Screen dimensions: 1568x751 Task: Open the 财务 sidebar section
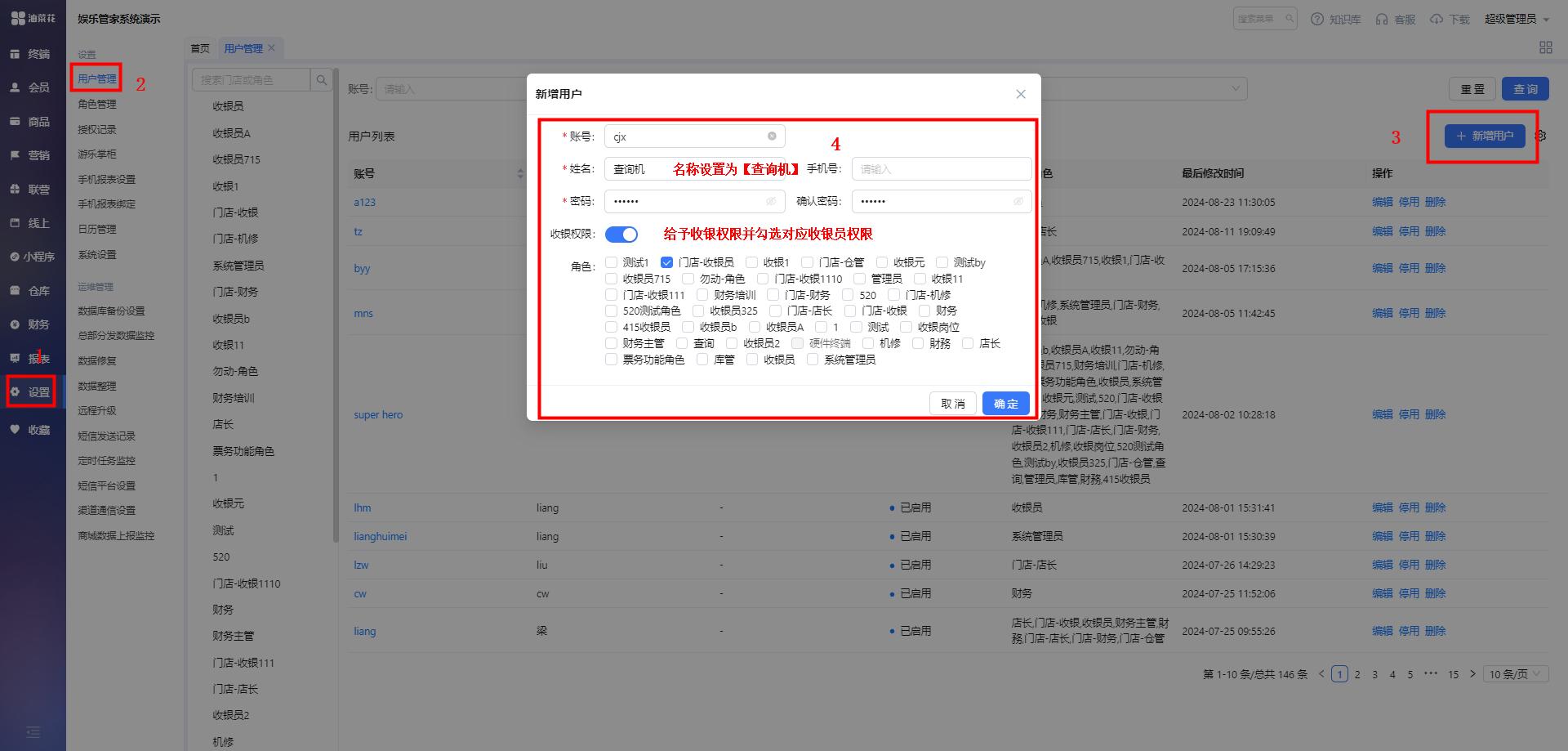(31, 324)
